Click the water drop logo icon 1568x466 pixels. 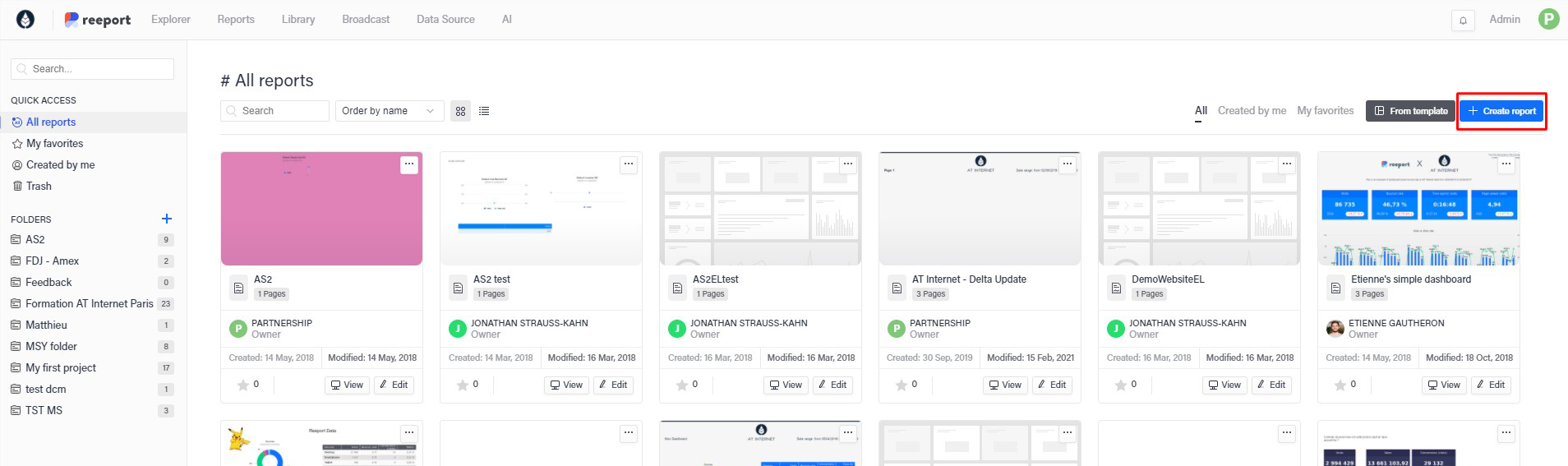tap(25, 20)
